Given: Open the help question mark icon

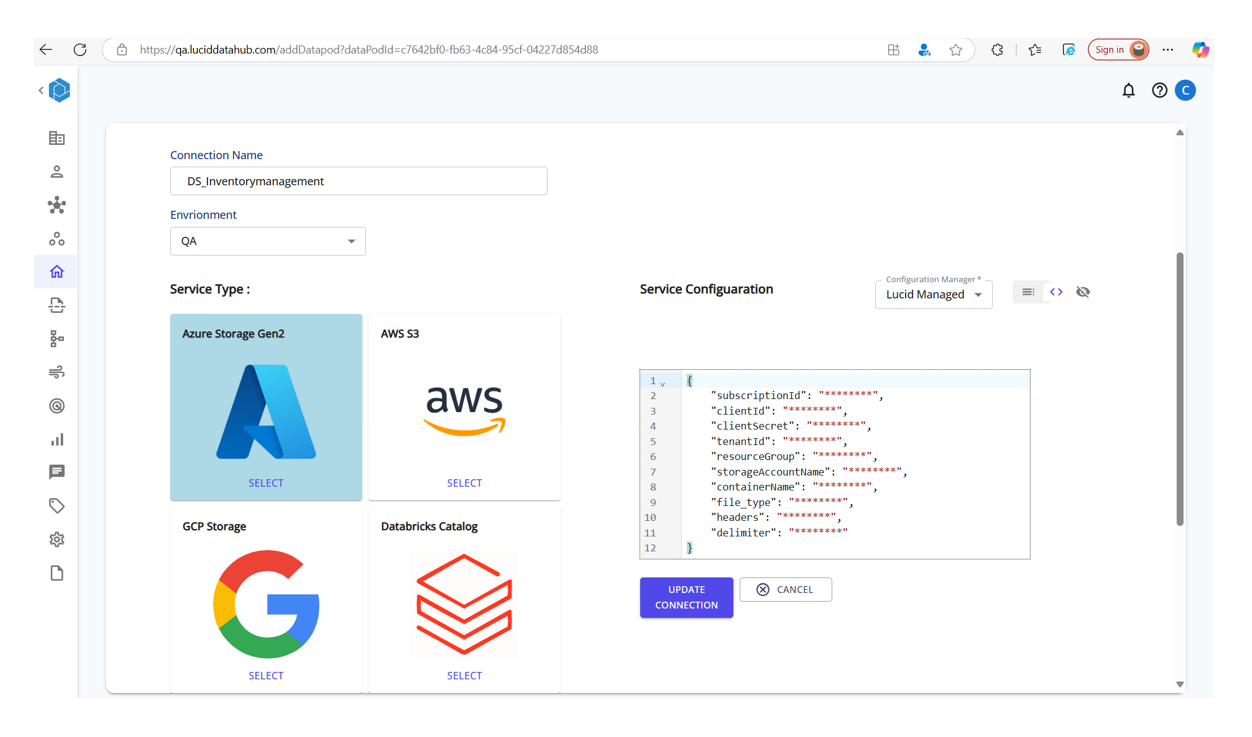Looking at the screenshot, I should 1159,90.
